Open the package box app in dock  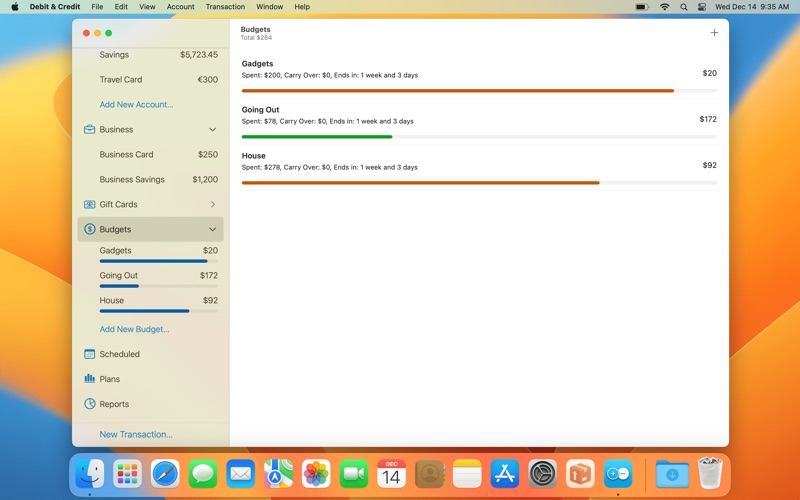(580, 473)
